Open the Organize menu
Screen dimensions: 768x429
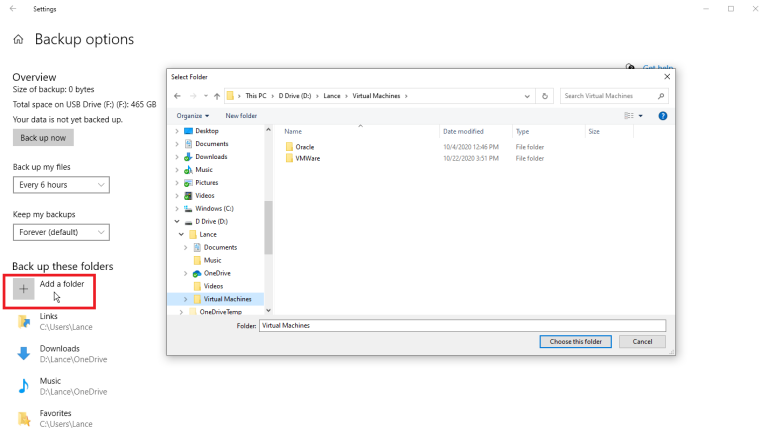pyautogui.click(x=191, y=116)
